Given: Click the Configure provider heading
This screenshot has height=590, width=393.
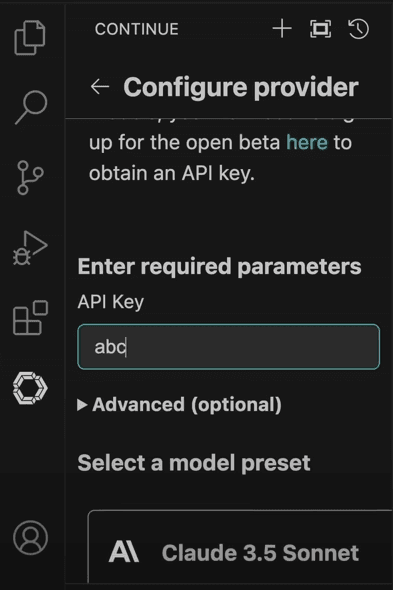Looking at the screenshot, I should coord(241,87).
